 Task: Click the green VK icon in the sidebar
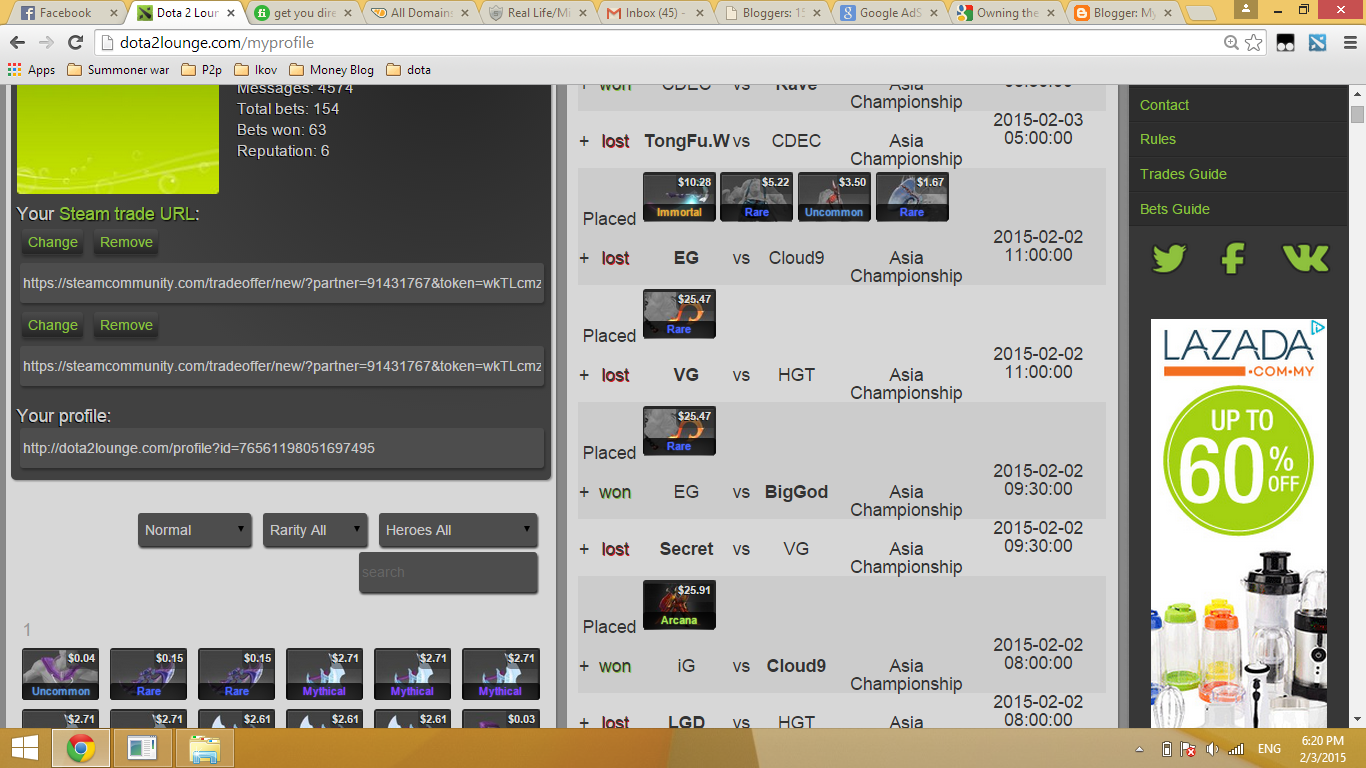pos(1305,258)
